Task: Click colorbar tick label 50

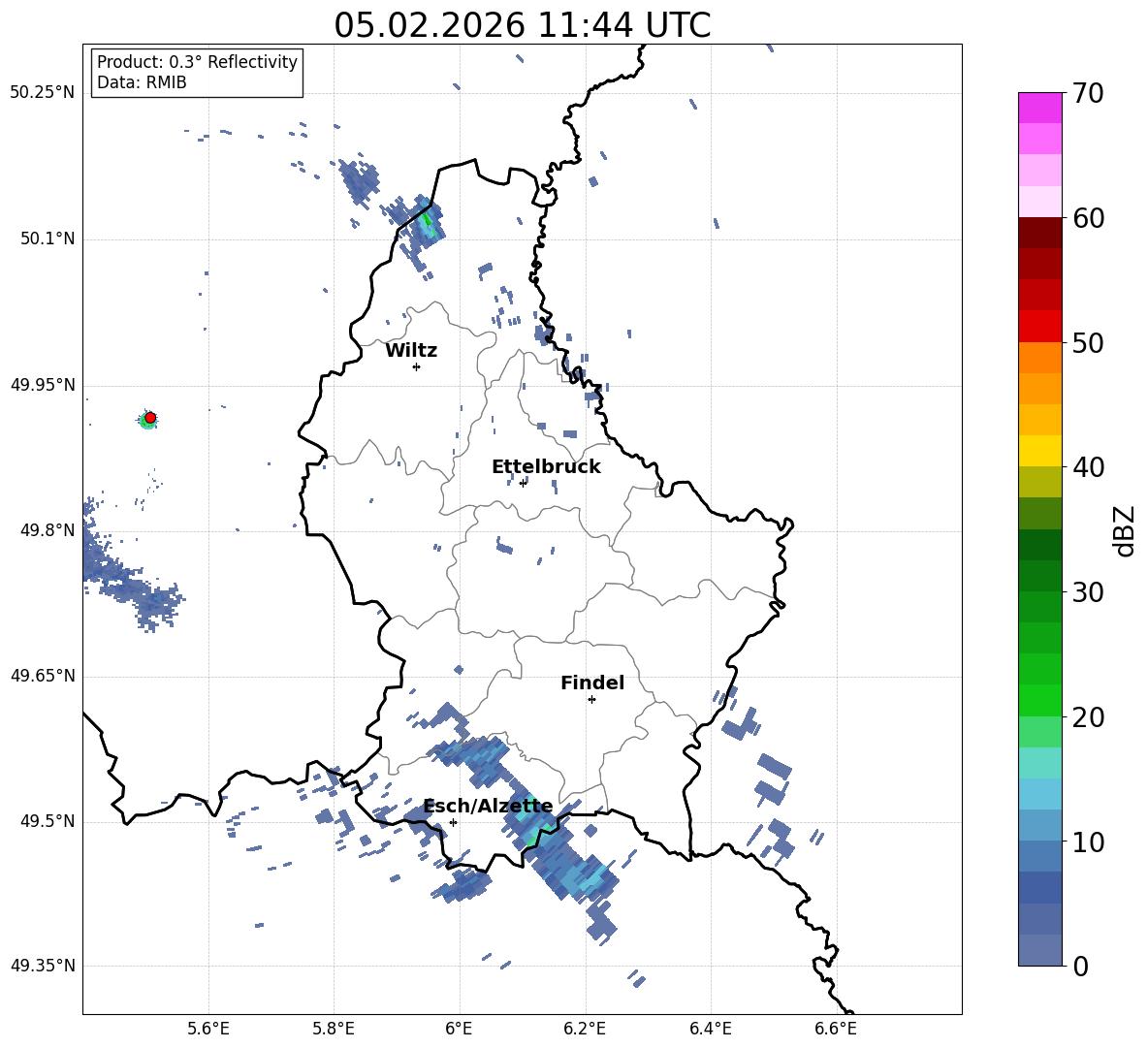Action: [x=1087, y=343]
